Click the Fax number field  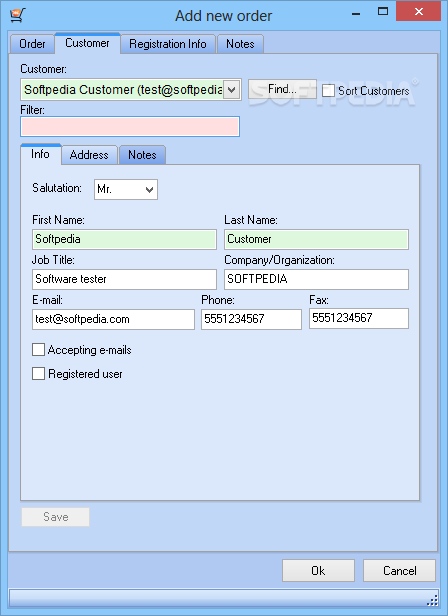coord(359,319)
